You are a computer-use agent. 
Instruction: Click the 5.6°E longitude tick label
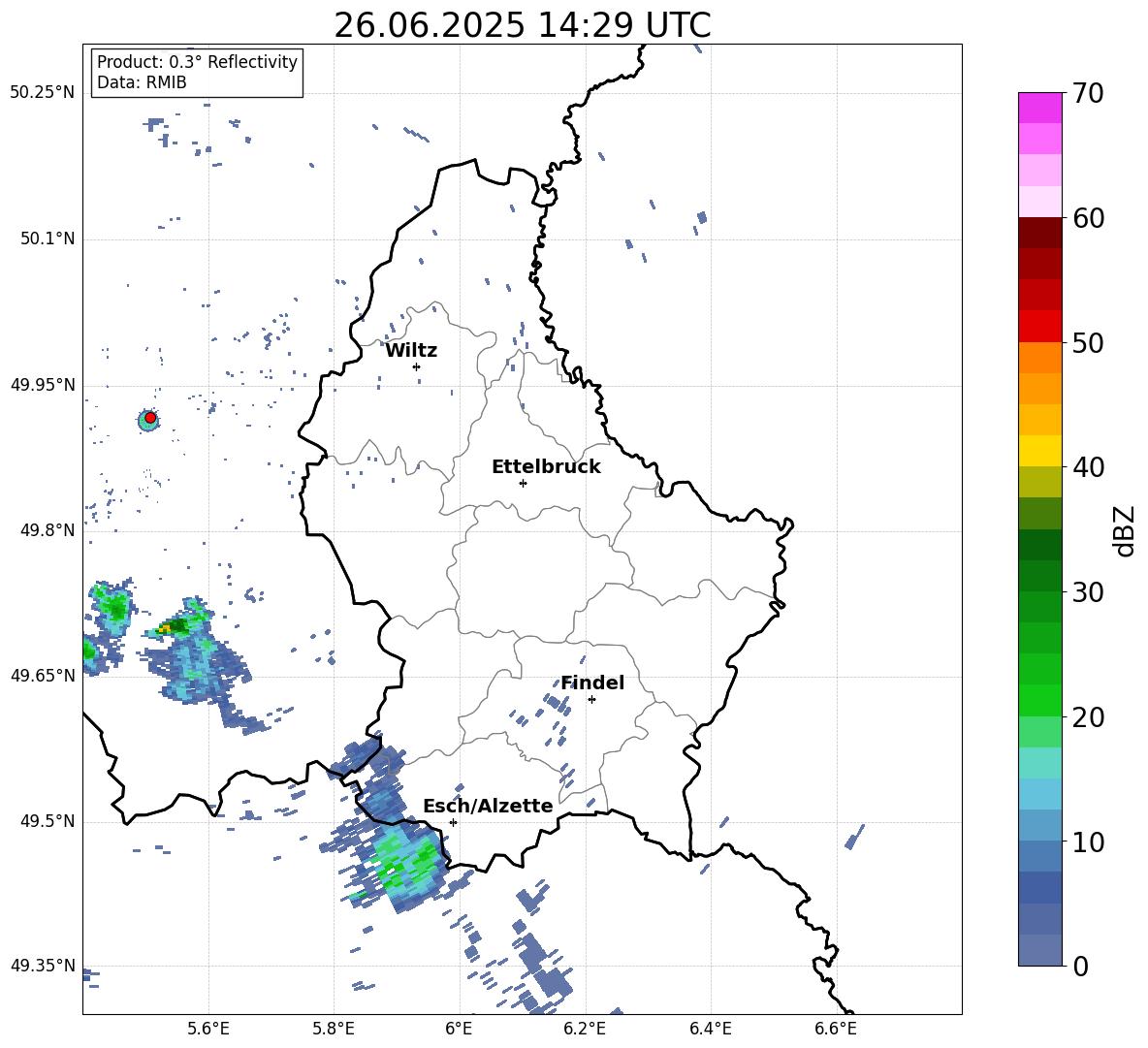[208, 1029]
